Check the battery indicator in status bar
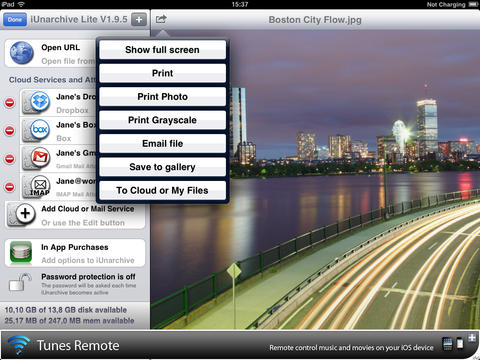Viewport: 480px width, 360px height. [473, 4]
